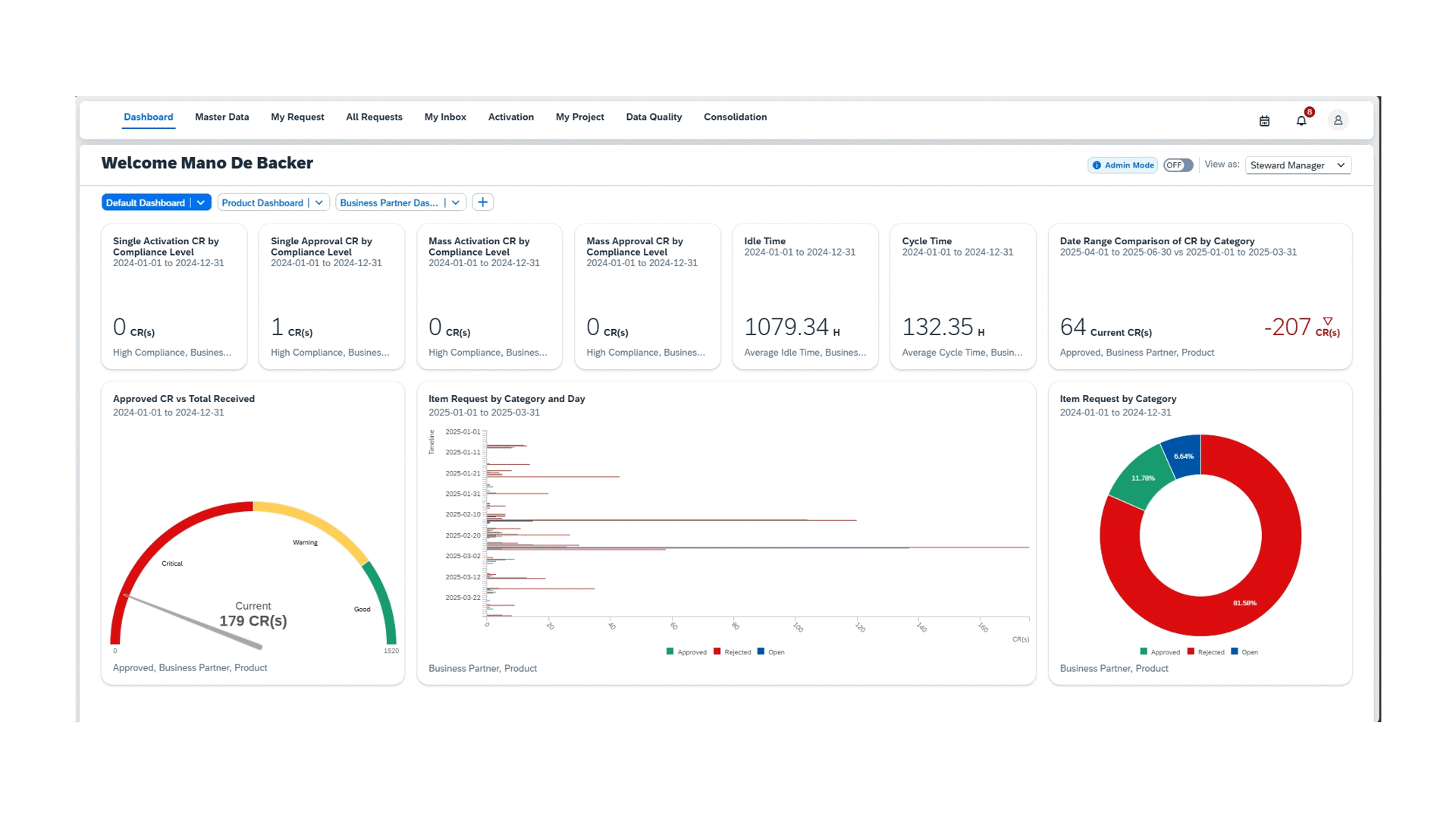Viewport: 1456px width, 819px height.
Task: Open the My Project tab
Action: (580, 117)
